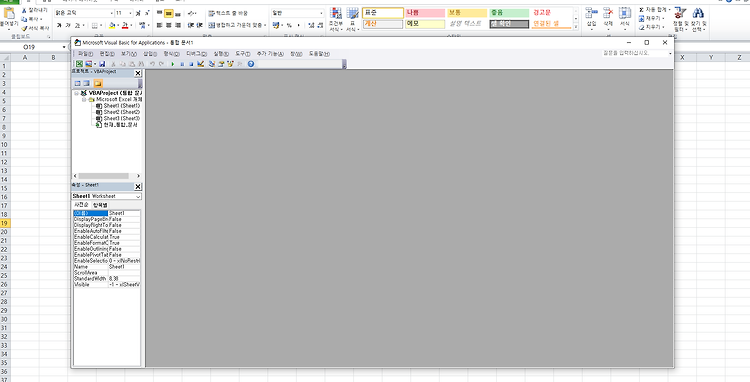Click the yellow fill color bucket icon
This screenshot has width=750, height=382.
click(111, 25)
